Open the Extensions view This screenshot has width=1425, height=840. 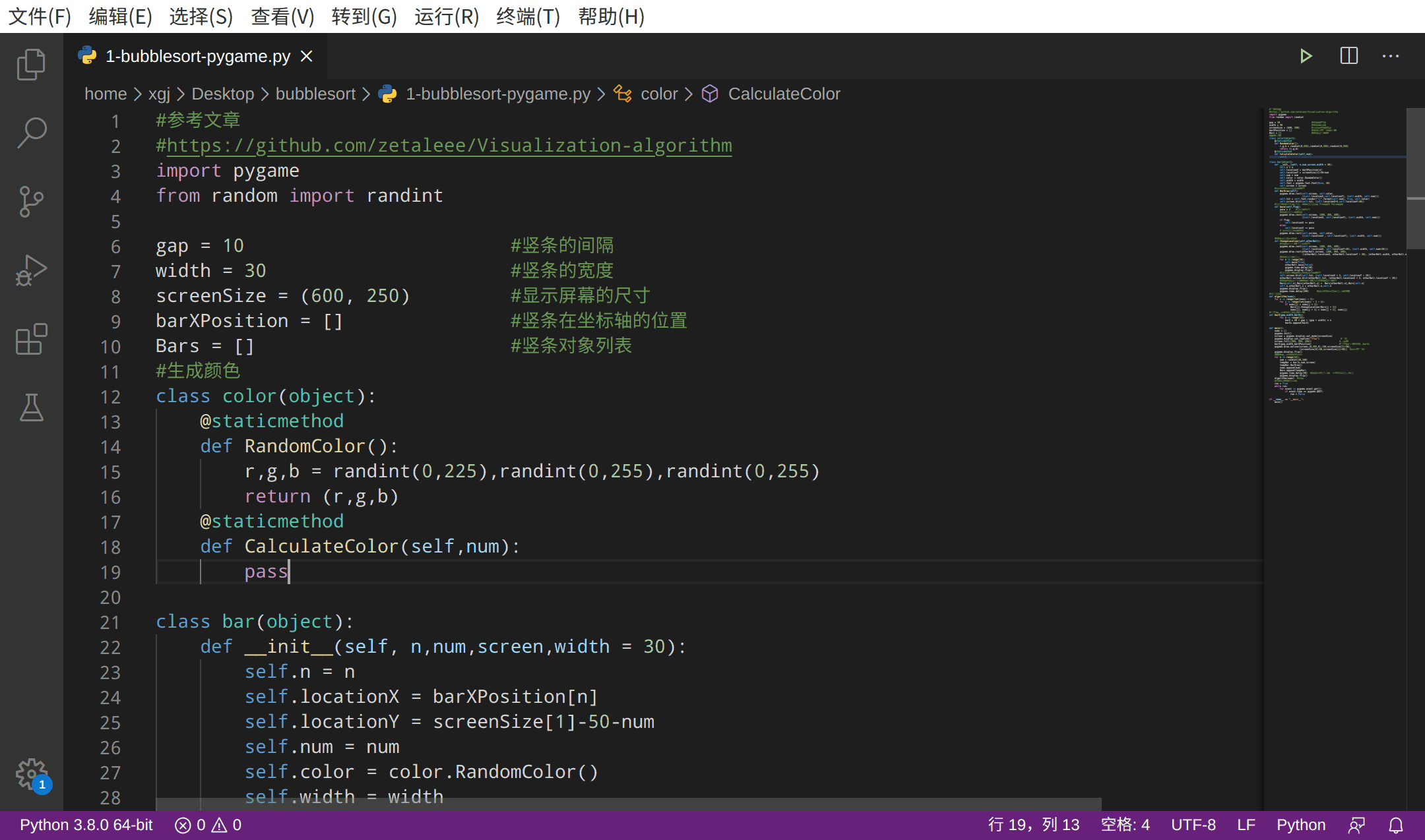pos(31,340)
